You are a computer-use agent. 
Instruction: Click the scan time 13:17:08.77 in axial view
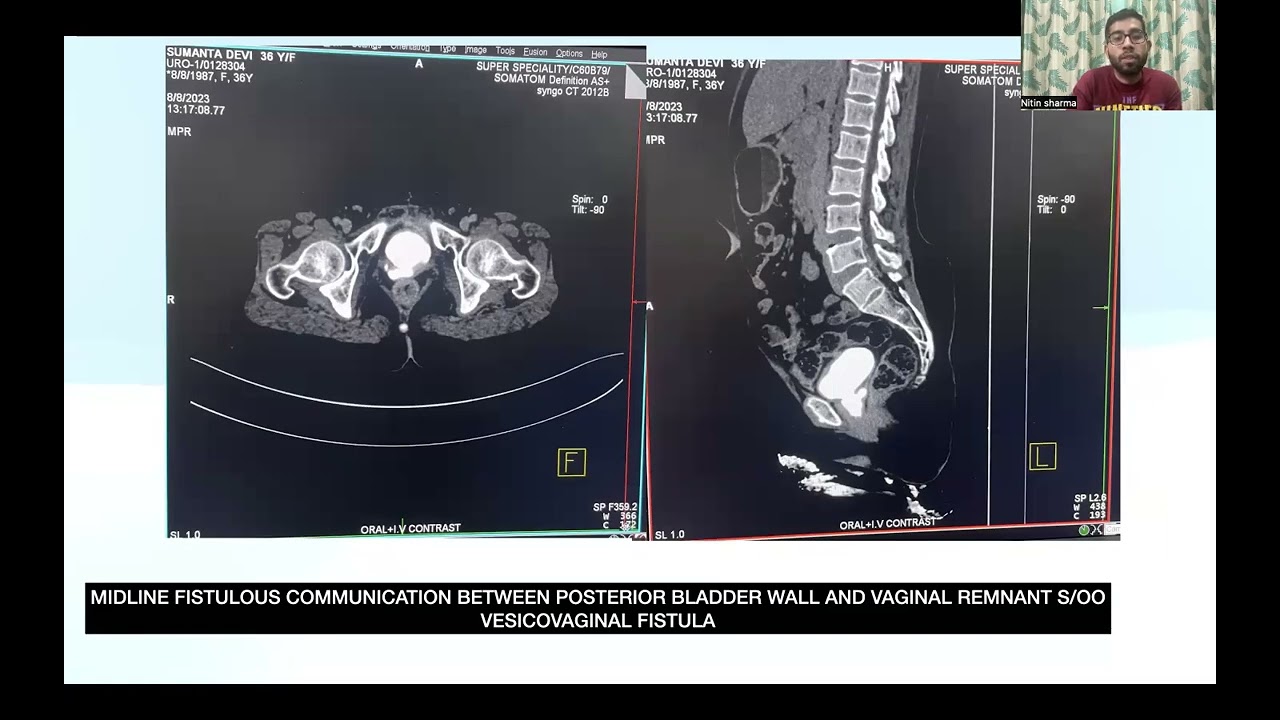click(196, 110)
